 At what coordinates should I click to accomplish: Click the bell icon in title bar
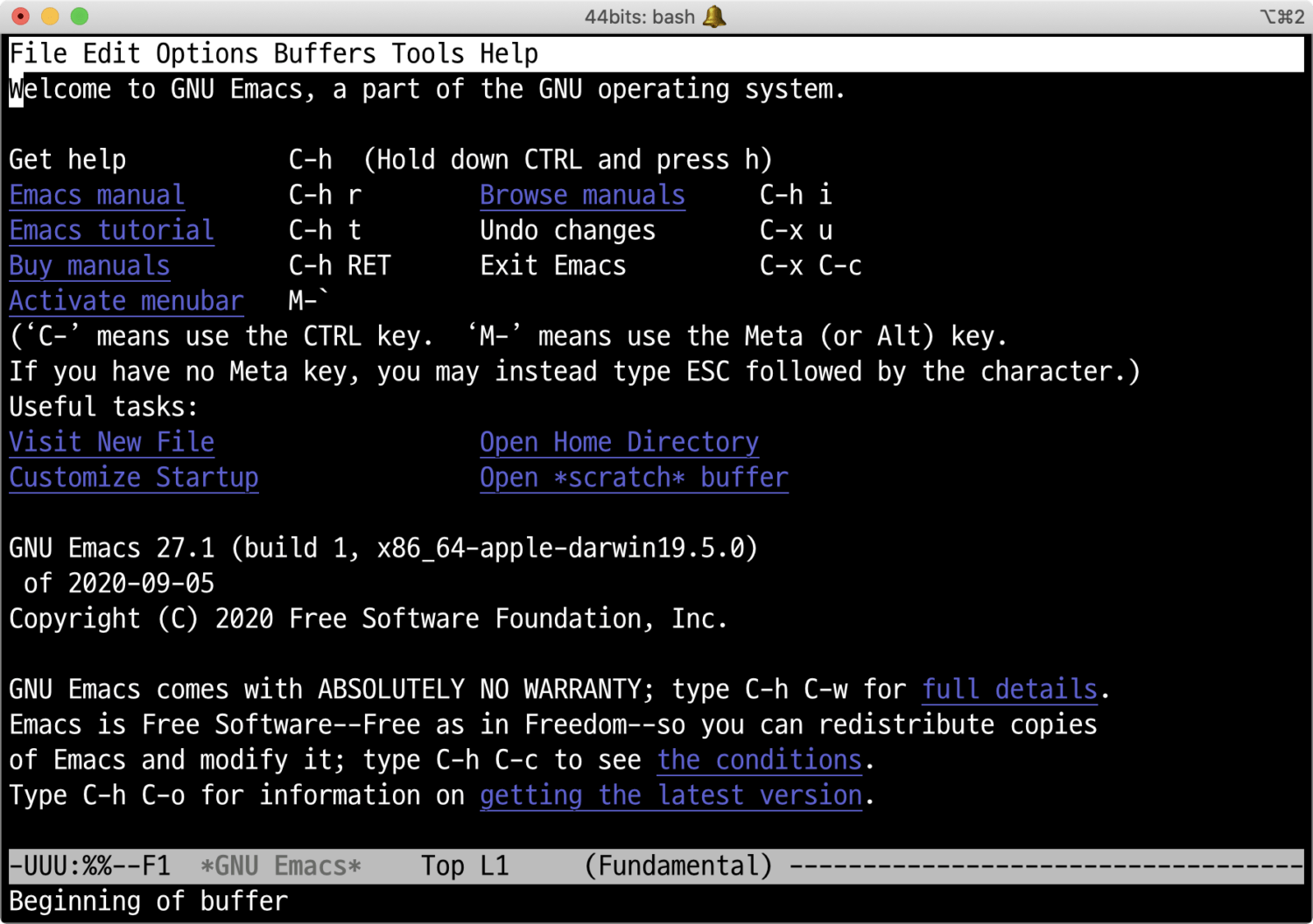point(714,17)
